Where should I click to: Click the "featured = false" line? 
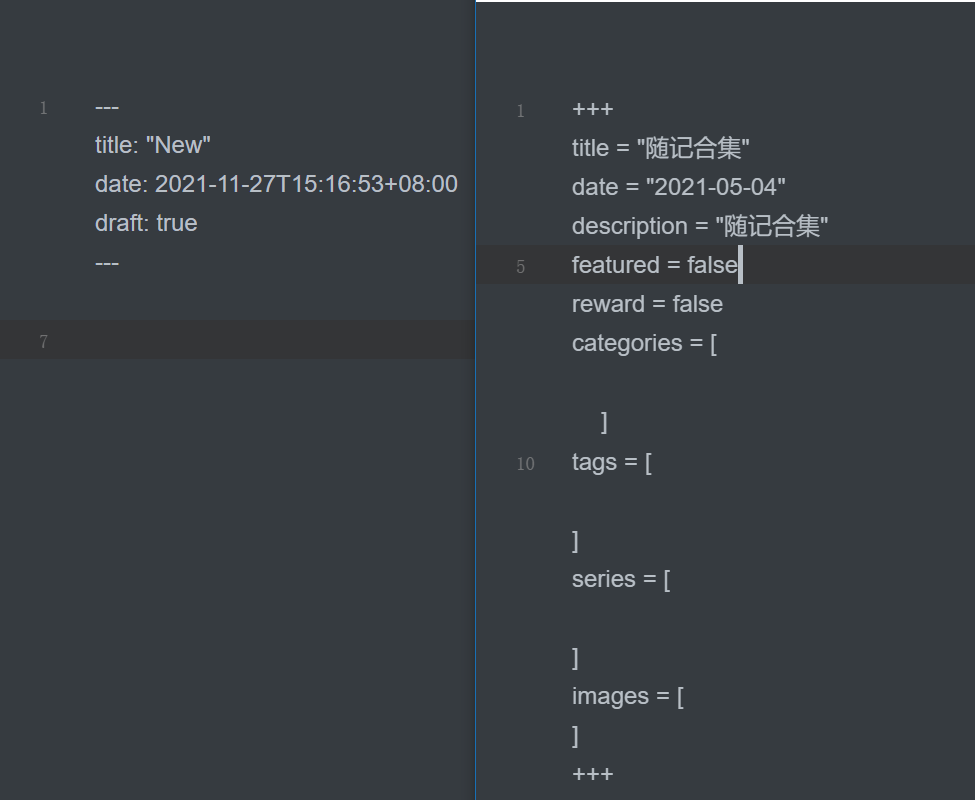[x=654, y=266]
